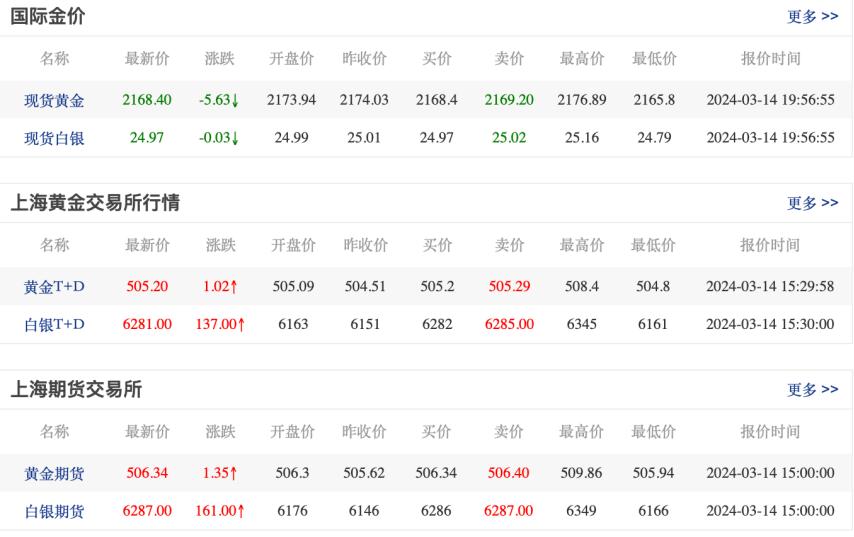Select 白银T+D highest price 6345
The height and width of the screenshot is (537, 854).
click(x=582, y=324)
